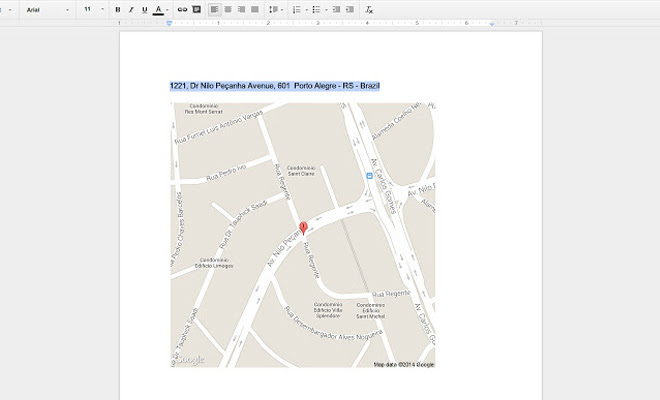
Task: Toggle italic formatting
Action: click(x=131, y=9)
